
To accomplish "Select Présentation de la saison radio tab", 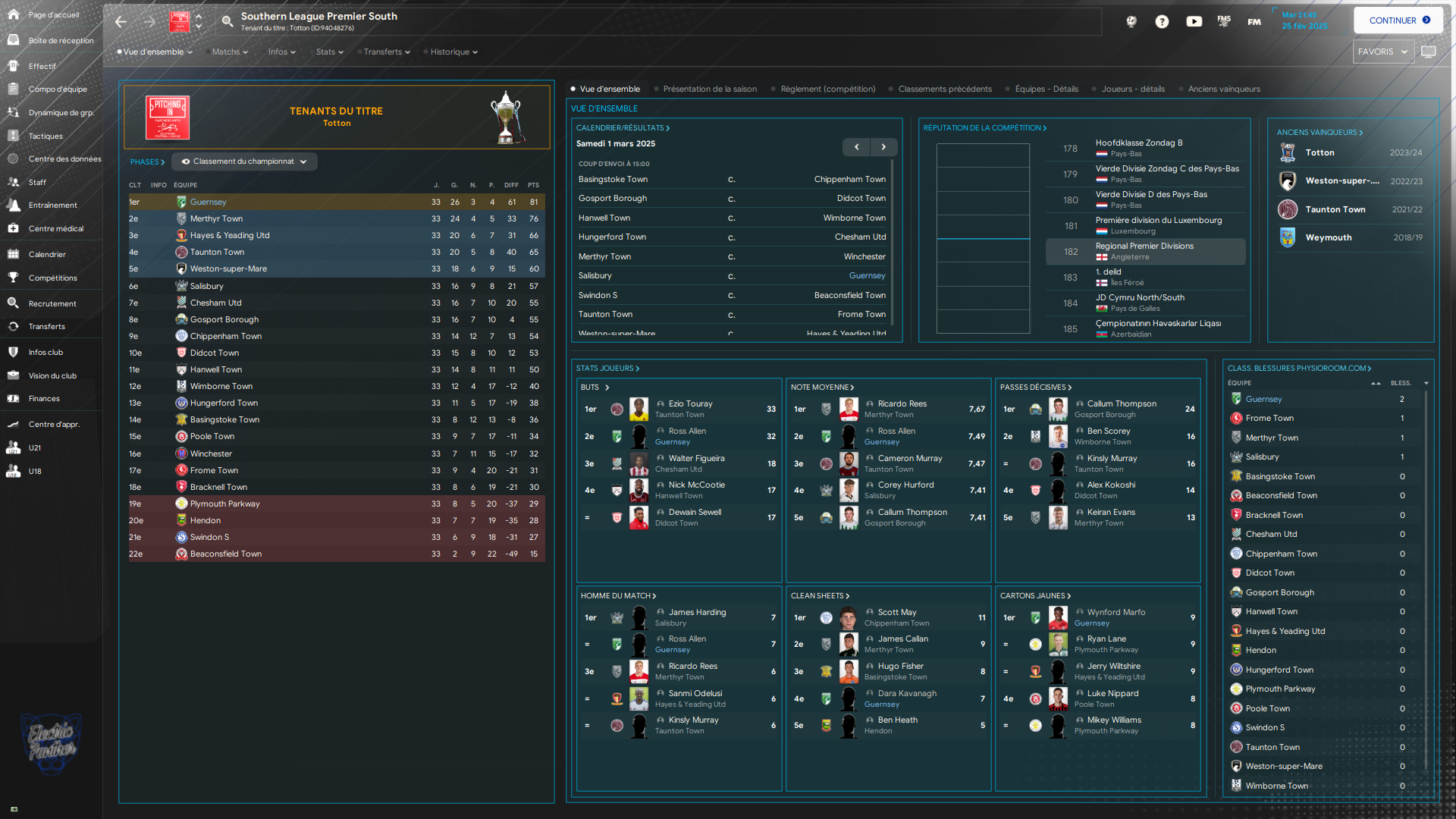I will (709, 89).
